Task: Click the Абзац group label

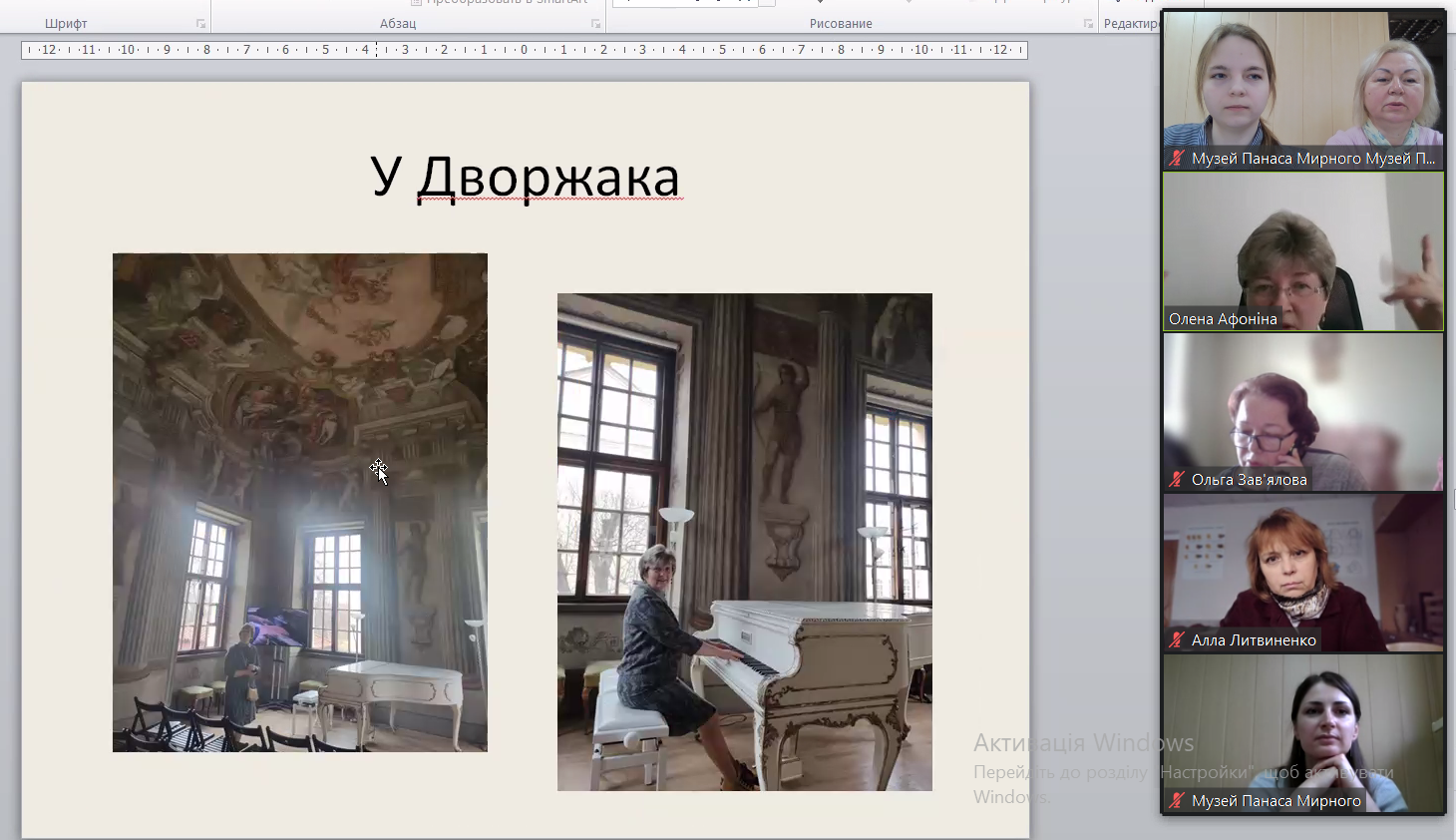Action: point(397,24)
